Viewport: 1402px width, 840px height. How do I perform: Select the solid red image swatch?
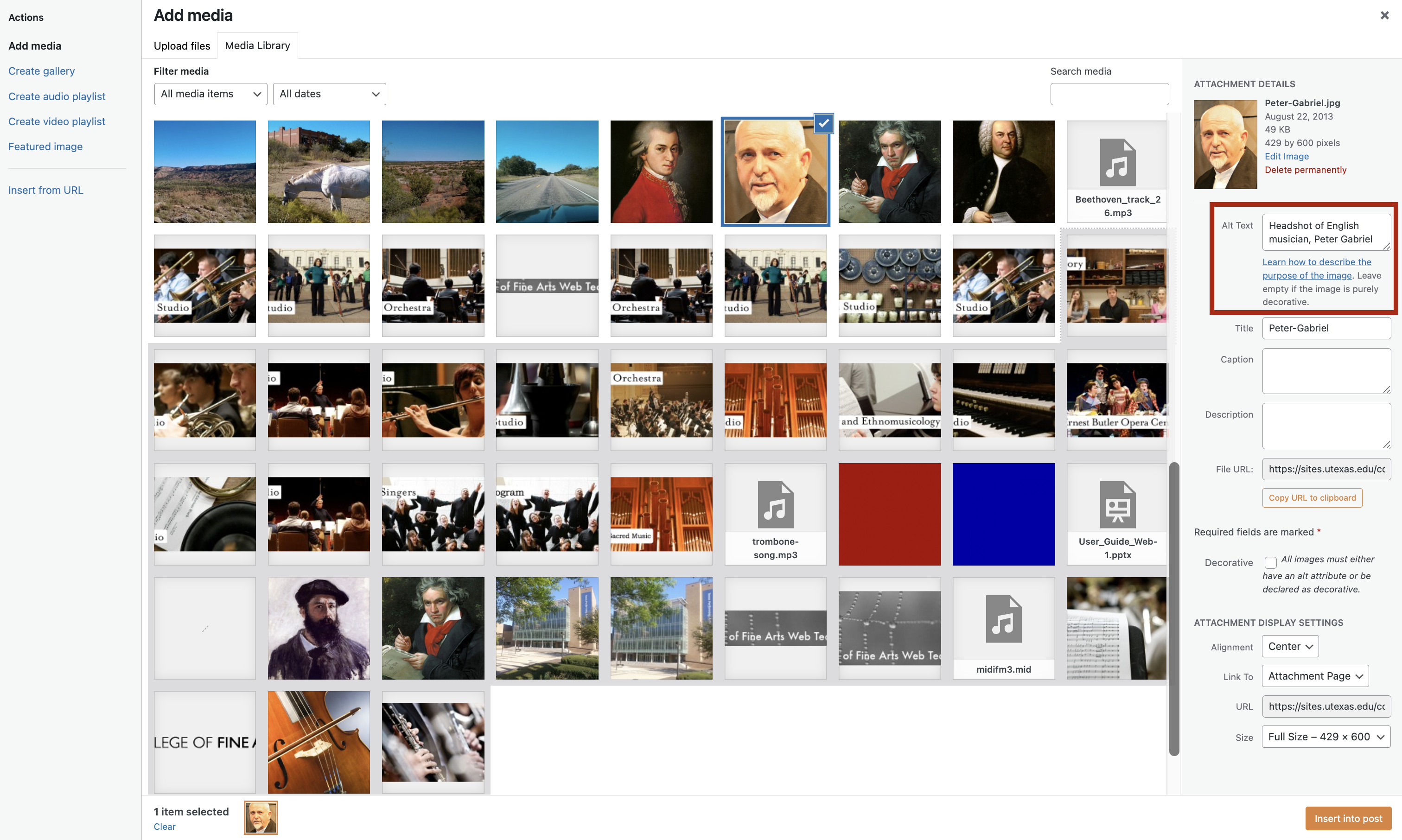click(889, 514)
